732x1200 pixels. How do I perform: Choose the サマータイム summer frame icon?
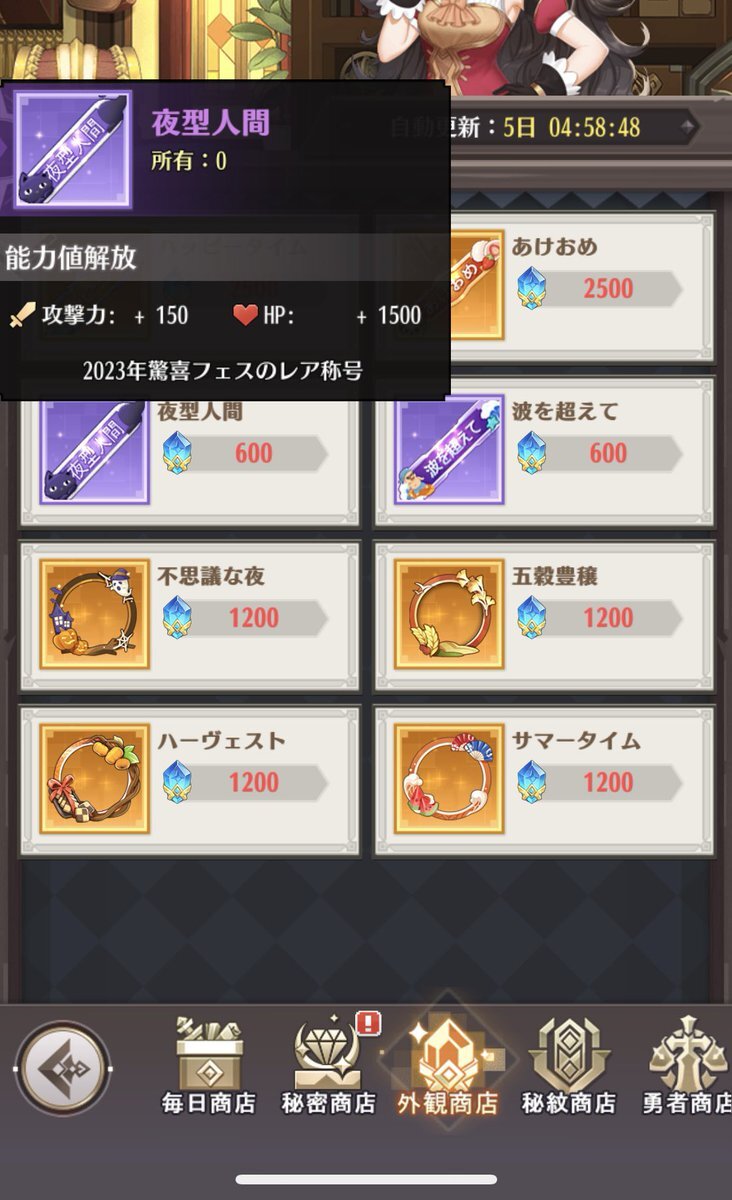[x=449, y=778]
